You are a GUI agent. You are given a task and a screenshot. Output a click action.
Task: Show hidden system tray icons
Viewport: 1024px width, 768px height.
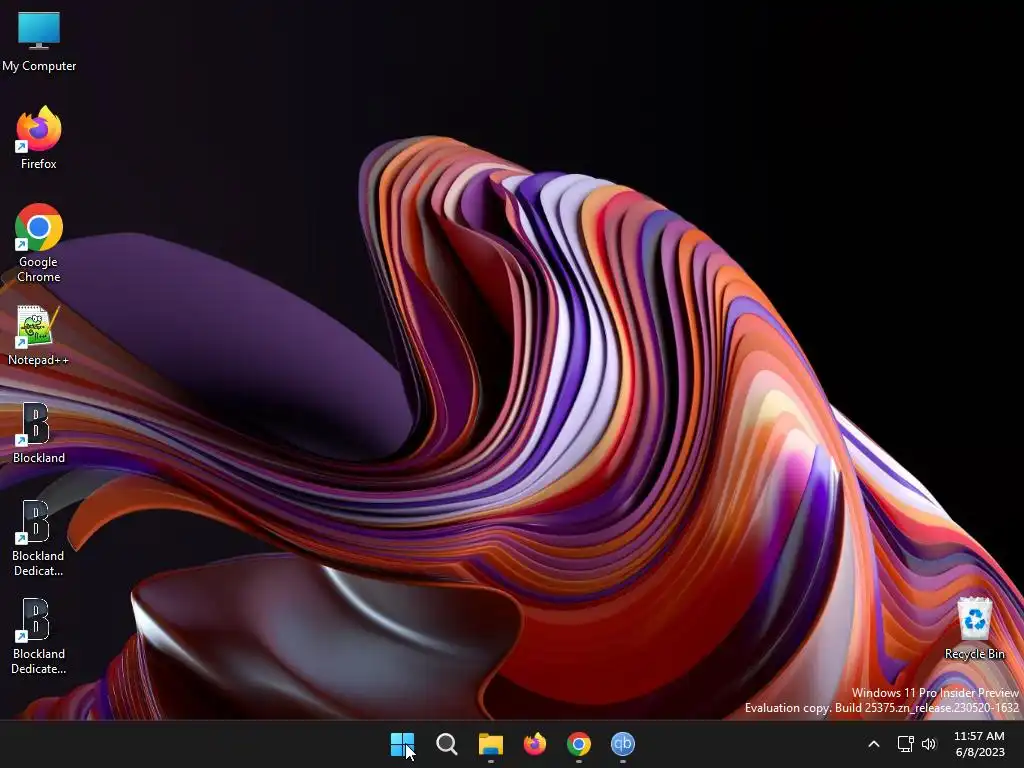tap(874, 744)
